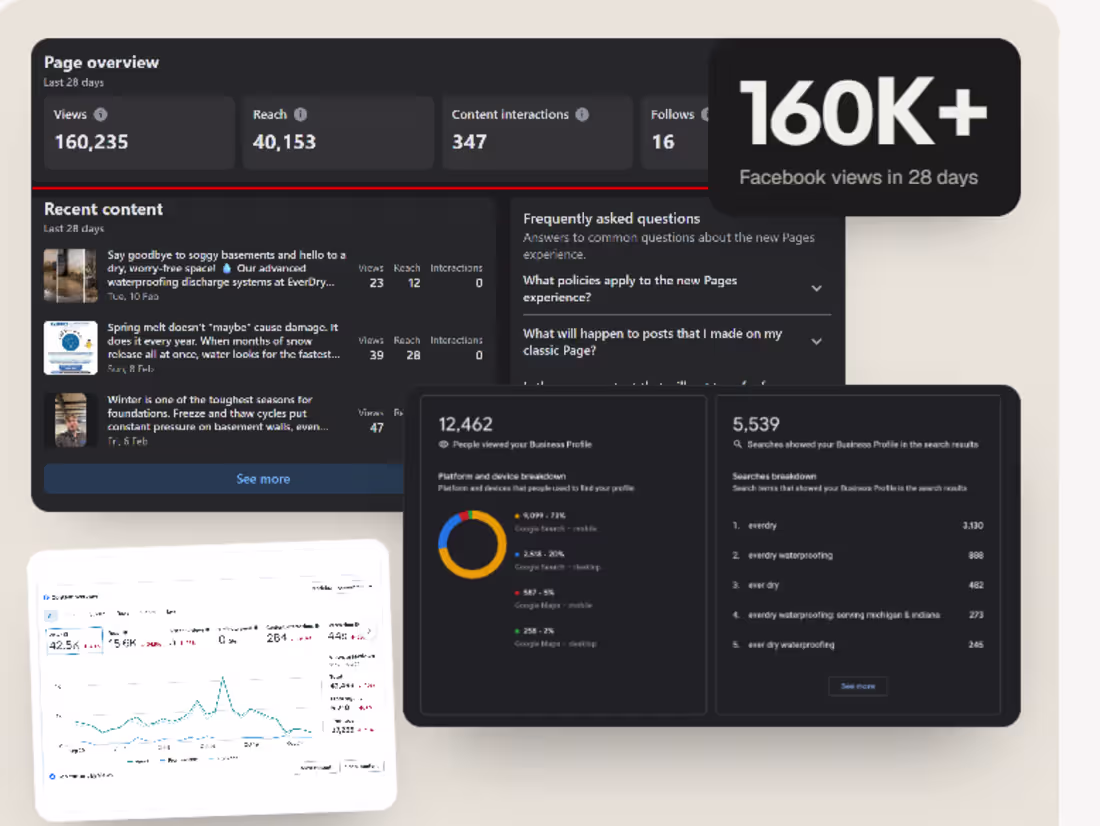Click the magnifier icon beside Searches showed
The image size is (1100, 826).
(737, 444)
